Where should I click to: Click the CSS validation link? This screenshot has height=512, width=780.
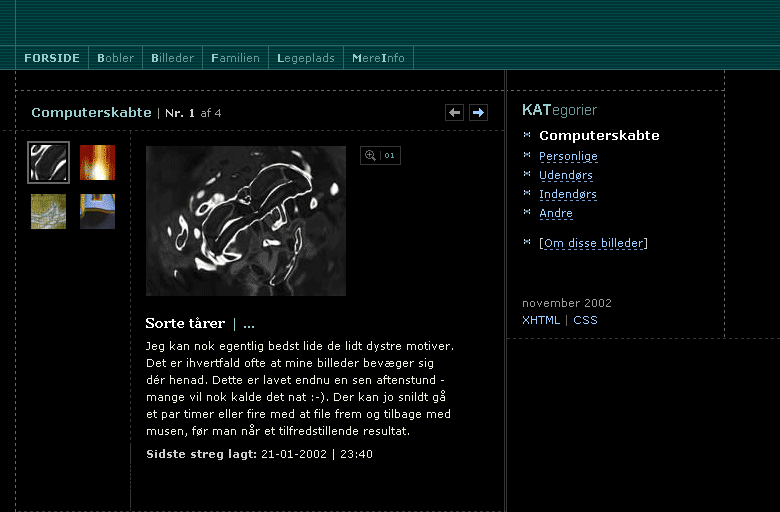point(585,320)
